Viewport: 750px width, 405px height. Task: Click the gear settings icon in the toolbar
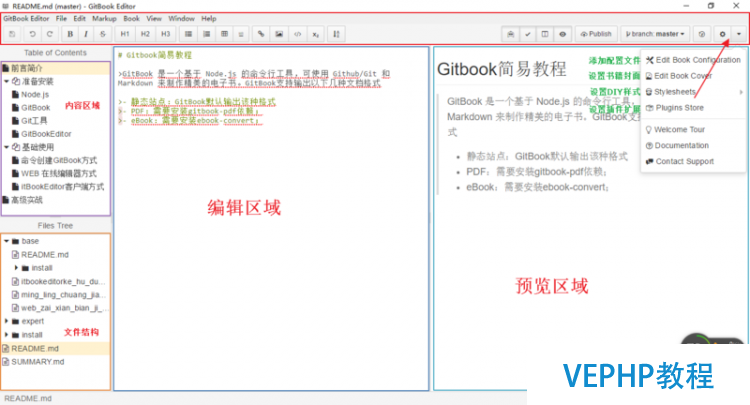[x=723, y=34]
